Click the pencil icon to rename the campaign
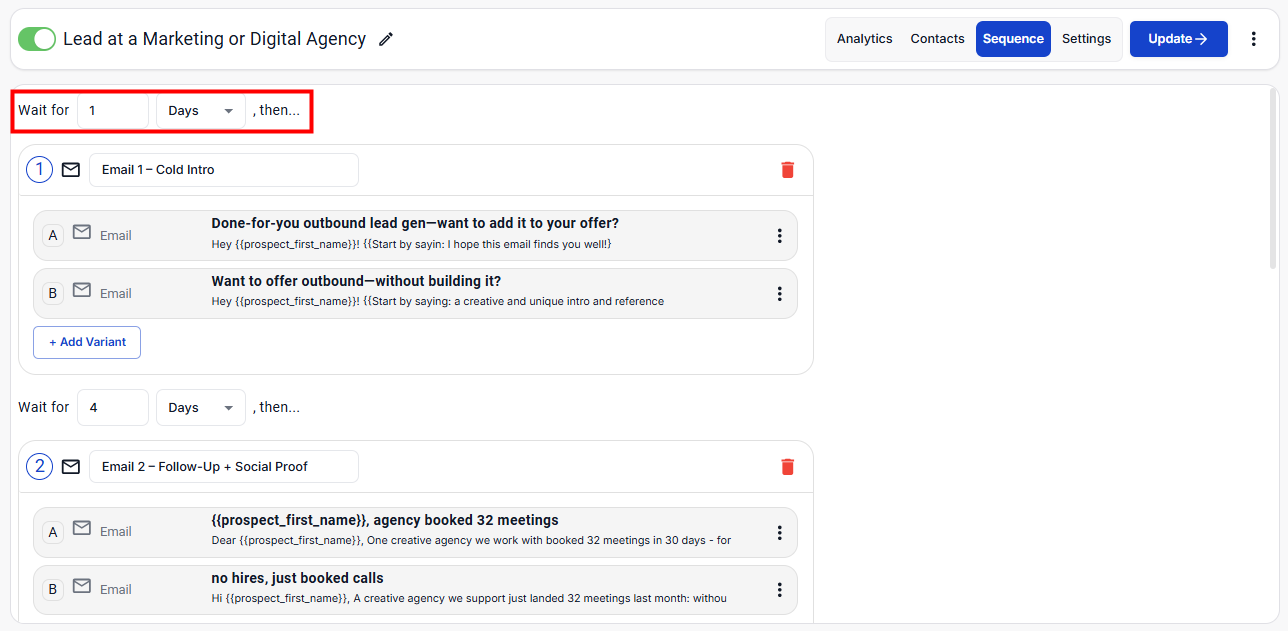1288x631 pixels. pyautogui.click(x=386, y=39)
